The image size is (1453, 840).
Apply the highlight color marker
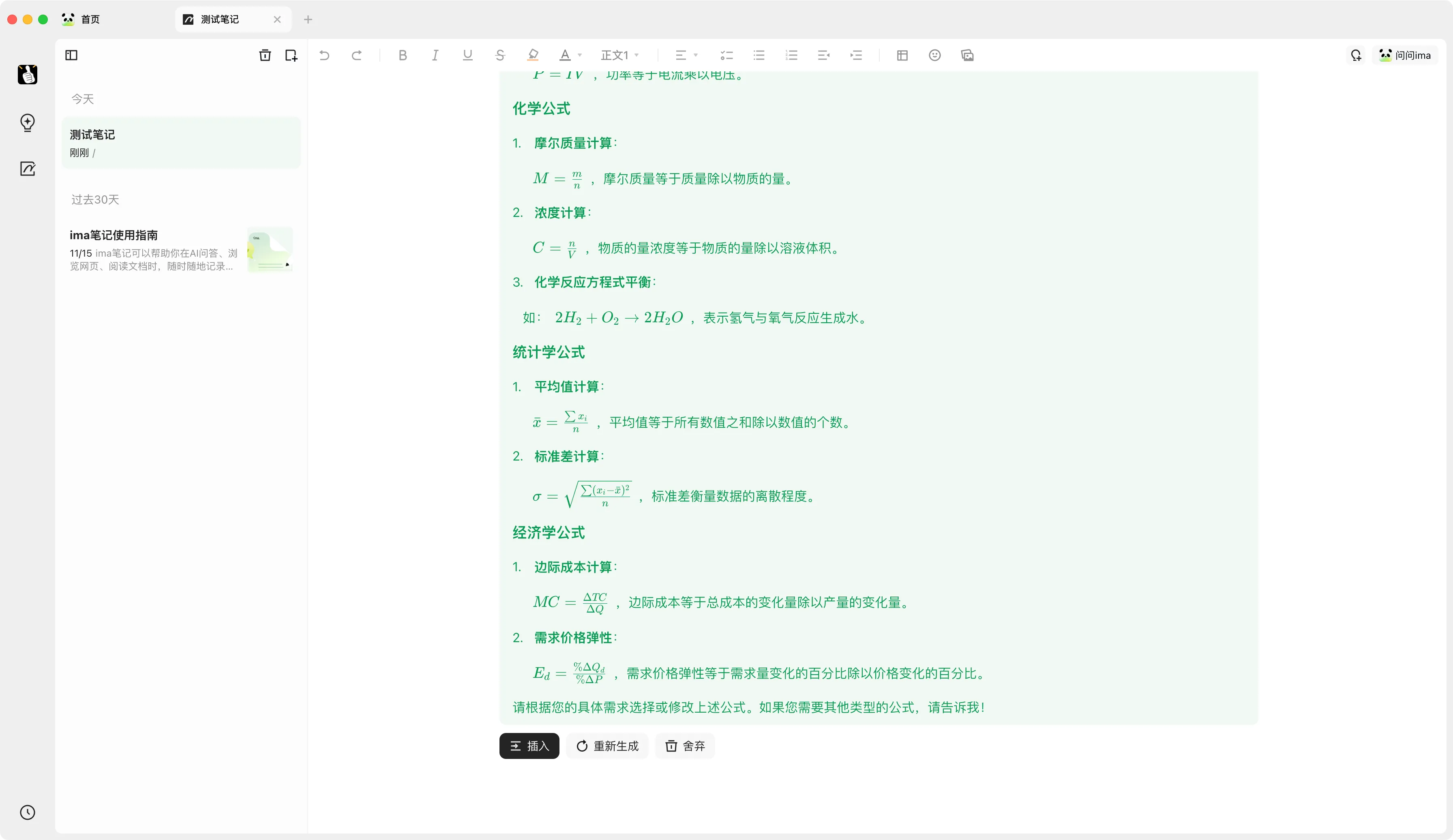pyautogui.click(x=533, y=56)
